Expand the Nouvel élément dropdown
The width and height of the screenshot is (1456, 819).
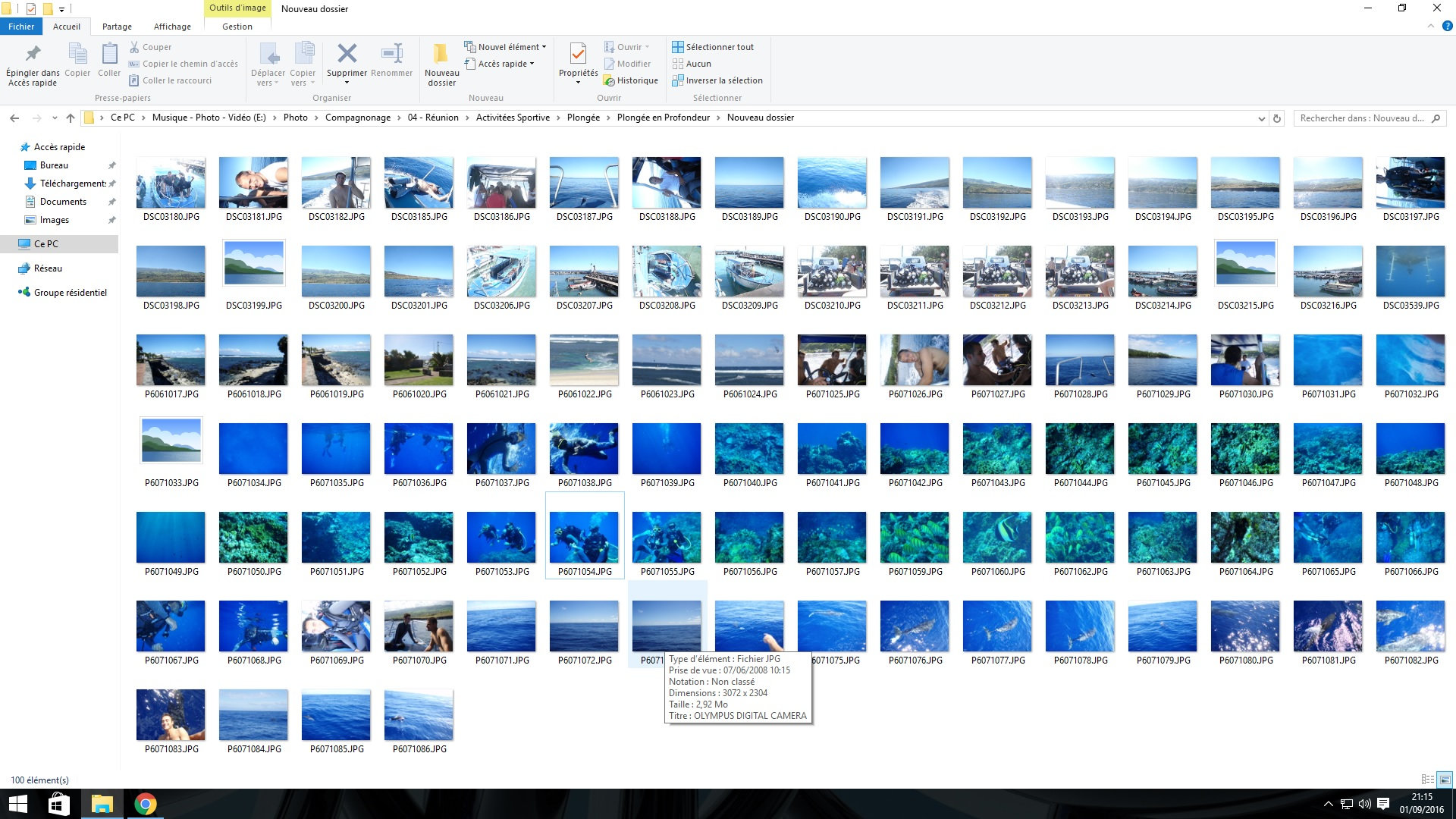(507, 47)
